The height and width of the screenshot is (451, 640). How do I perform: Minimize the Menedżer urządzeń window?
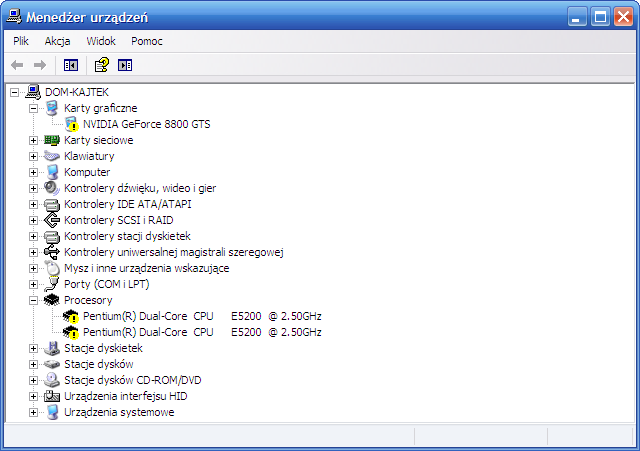click(577, 17)
